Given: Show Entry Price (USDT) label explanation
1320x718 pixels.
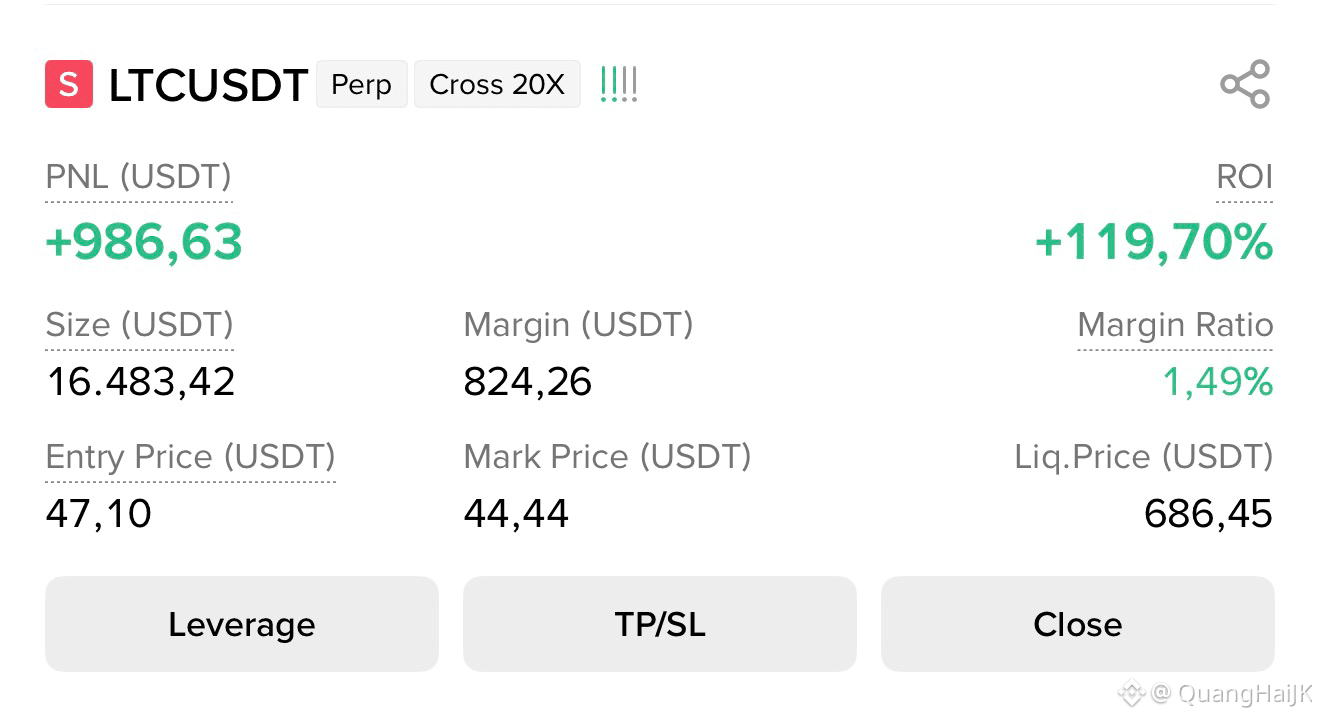Looking at the screenshot, I should coord(191,457).
